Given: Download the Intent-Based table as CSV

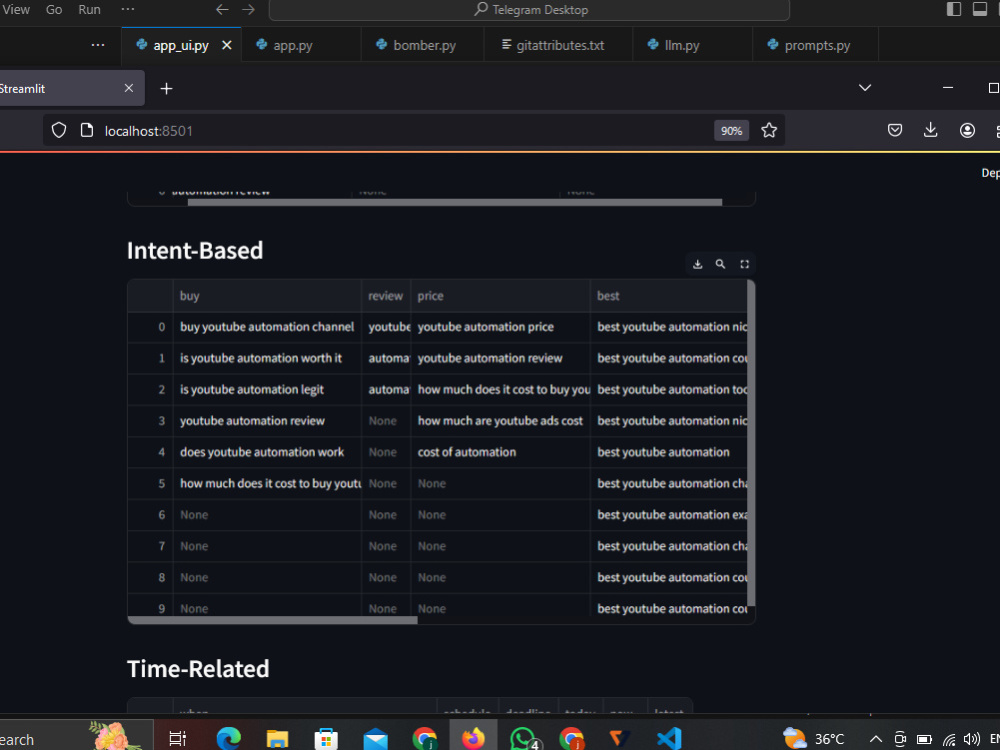Looking at the screenshot, I should pos(697,264).
